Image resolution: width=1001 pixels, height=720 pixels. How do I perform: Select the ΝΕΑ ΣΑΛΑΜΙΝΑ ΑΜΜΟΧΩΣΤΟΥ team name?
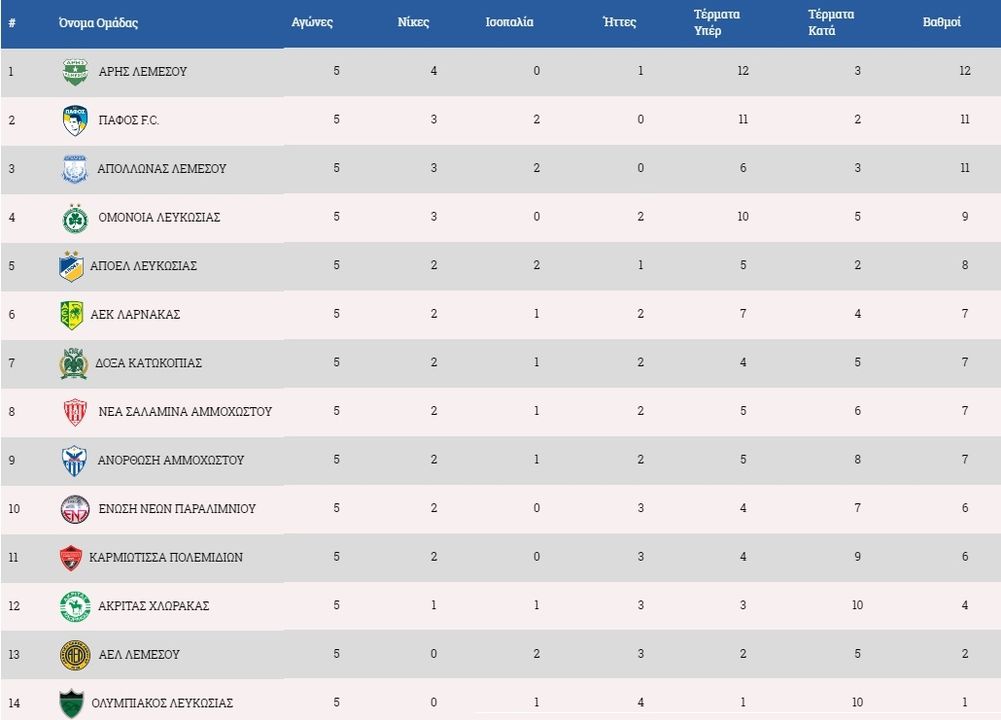click(185, 412)
